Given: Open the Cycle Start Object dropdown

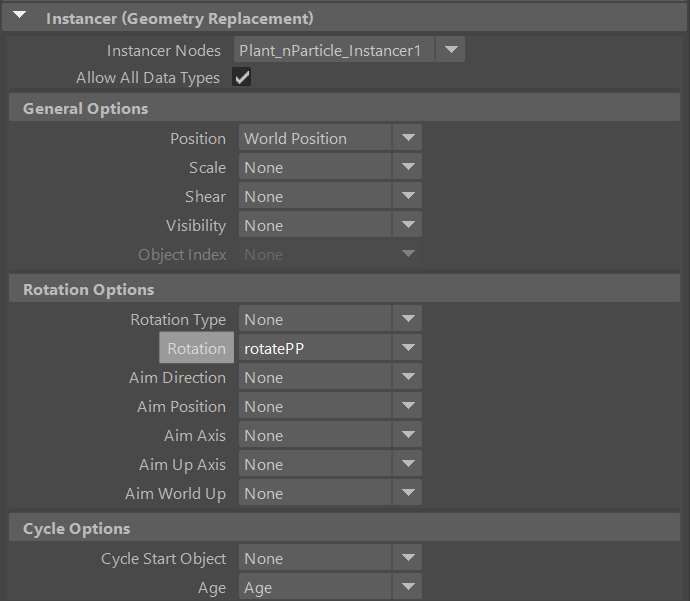Looking at the screenshot, I should coord(329,558).
